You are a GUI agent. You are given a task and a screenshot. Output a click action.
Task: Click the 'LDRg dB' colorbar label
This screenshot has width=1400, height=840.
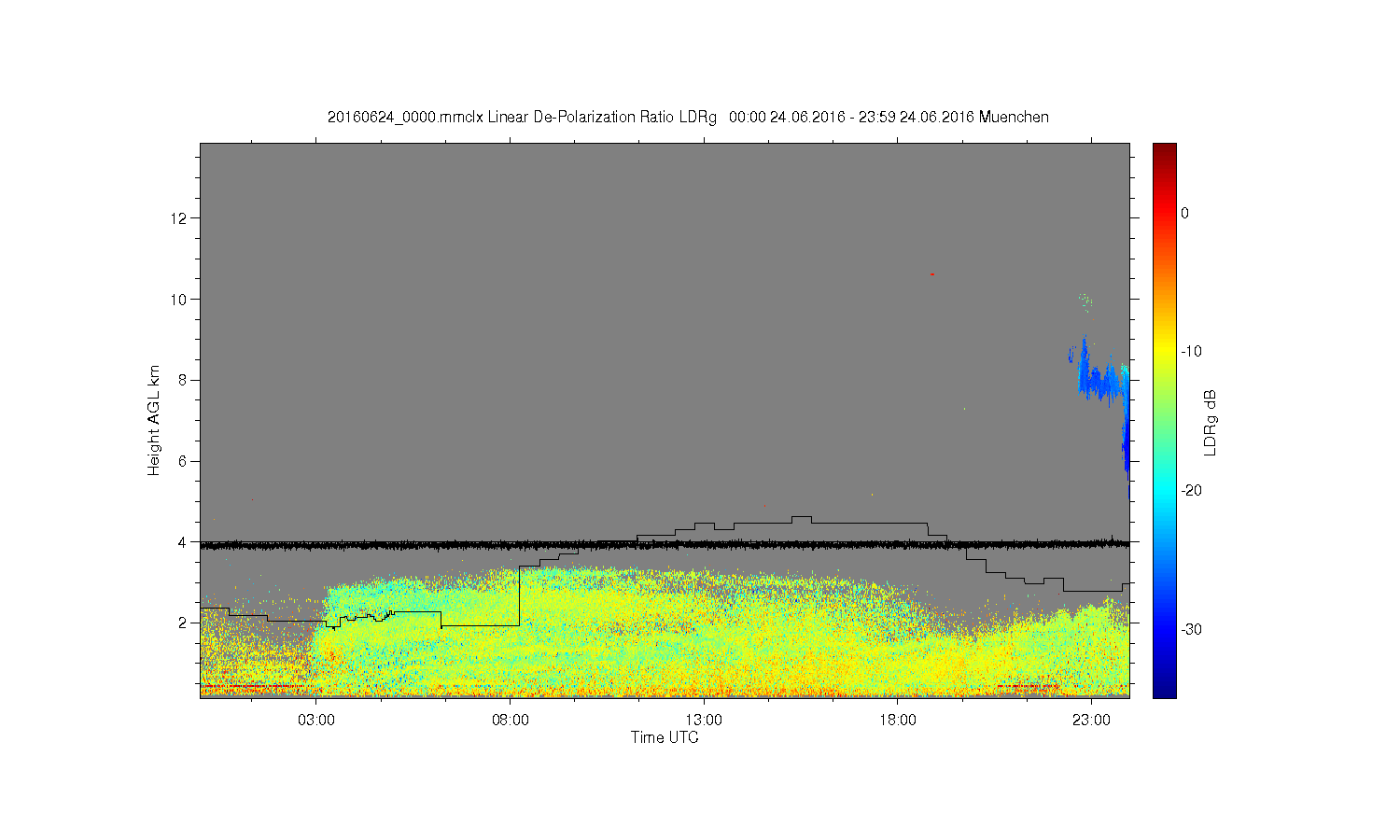click(1211, 422)
